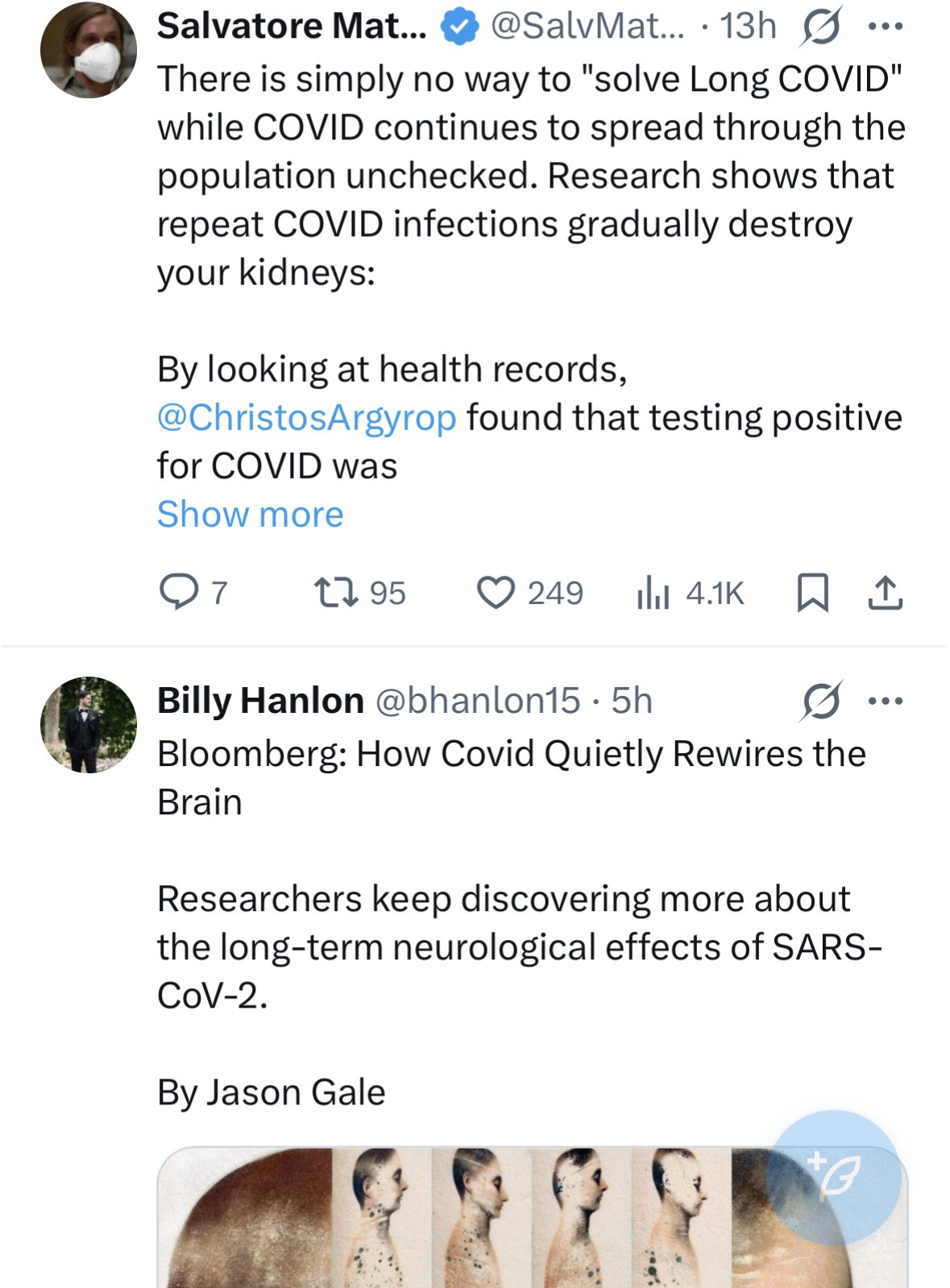The height and width of the screenshot is (1288, 950).
Task: Bookmark Salvatore's tweet
Action: [812, 593]
